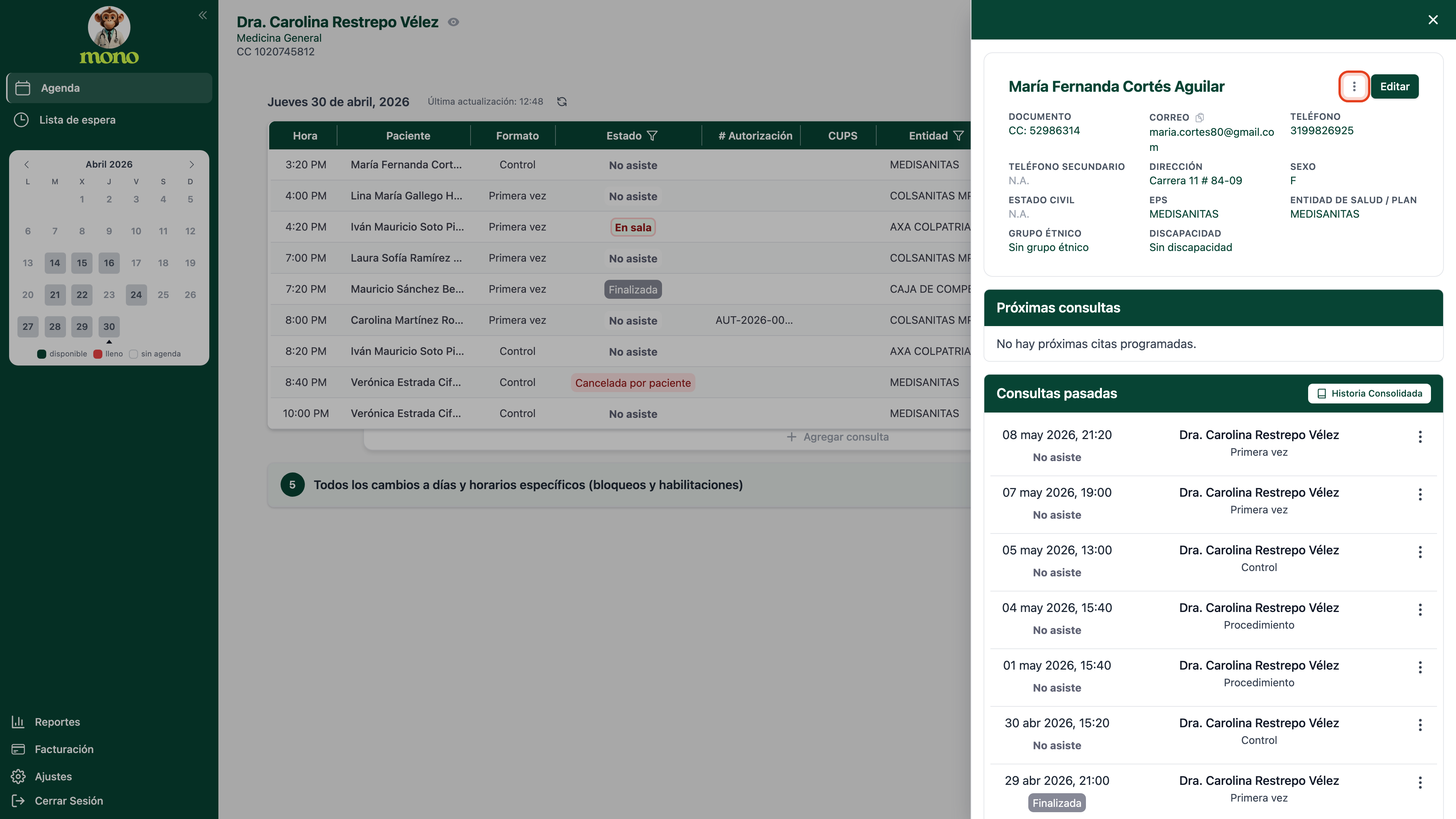Click AUT-2026-00... authorization cell
The height and width of the screenshot is (819, 1456).
click(754, 320)
